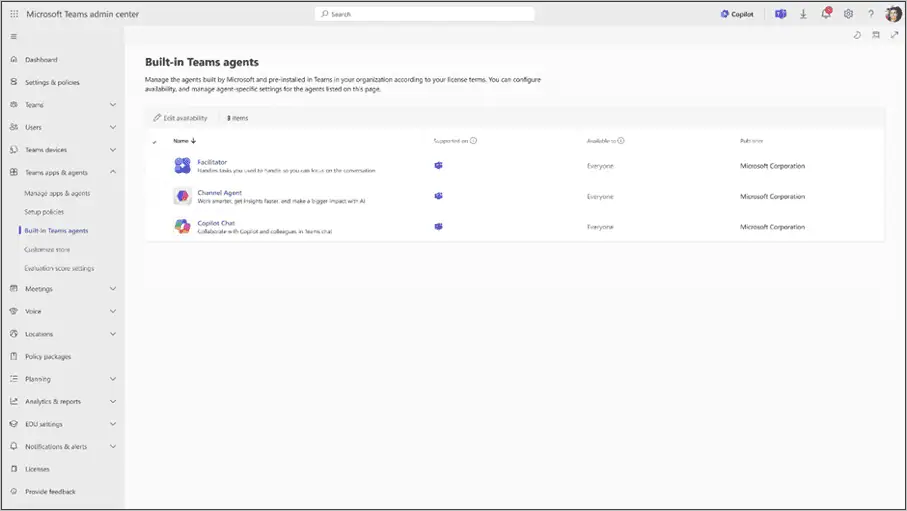Click the Users sidebar icon

[x=14, y=127]
